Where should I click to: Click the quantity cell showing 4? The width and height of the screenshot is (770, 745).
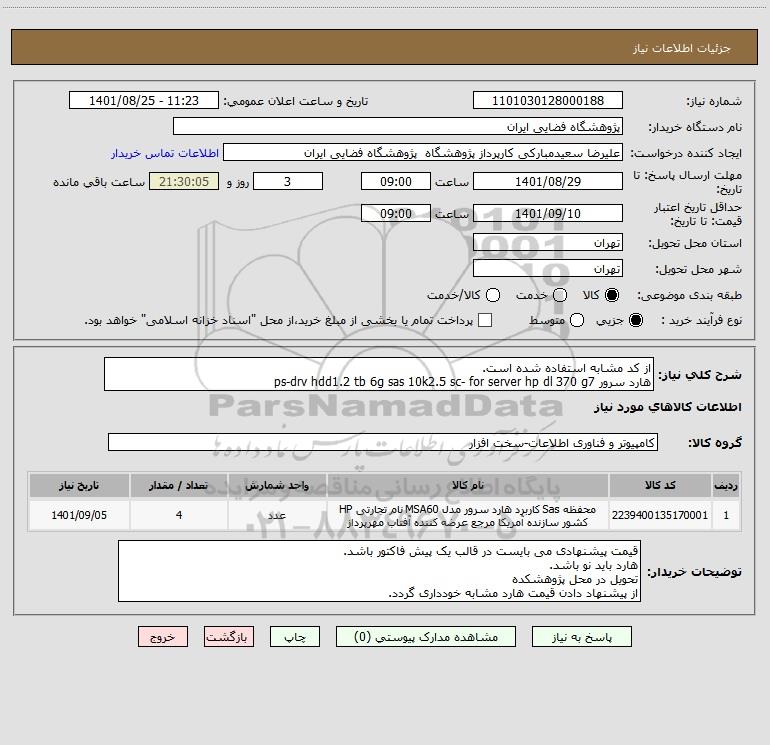pos(179,515)
